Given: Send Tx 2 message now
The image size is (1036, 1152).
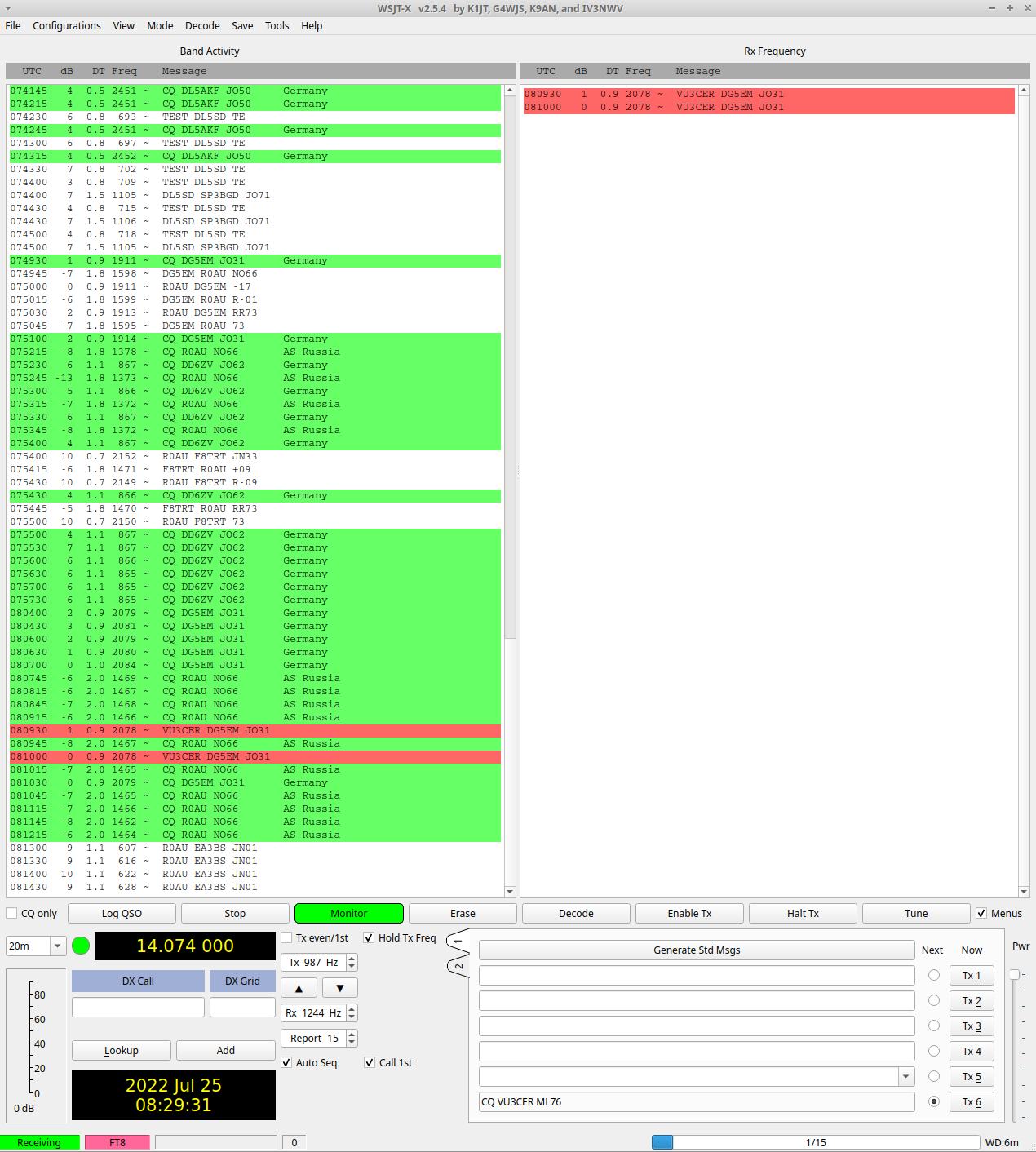Looking at the screenshot, I should (972, 1000).
